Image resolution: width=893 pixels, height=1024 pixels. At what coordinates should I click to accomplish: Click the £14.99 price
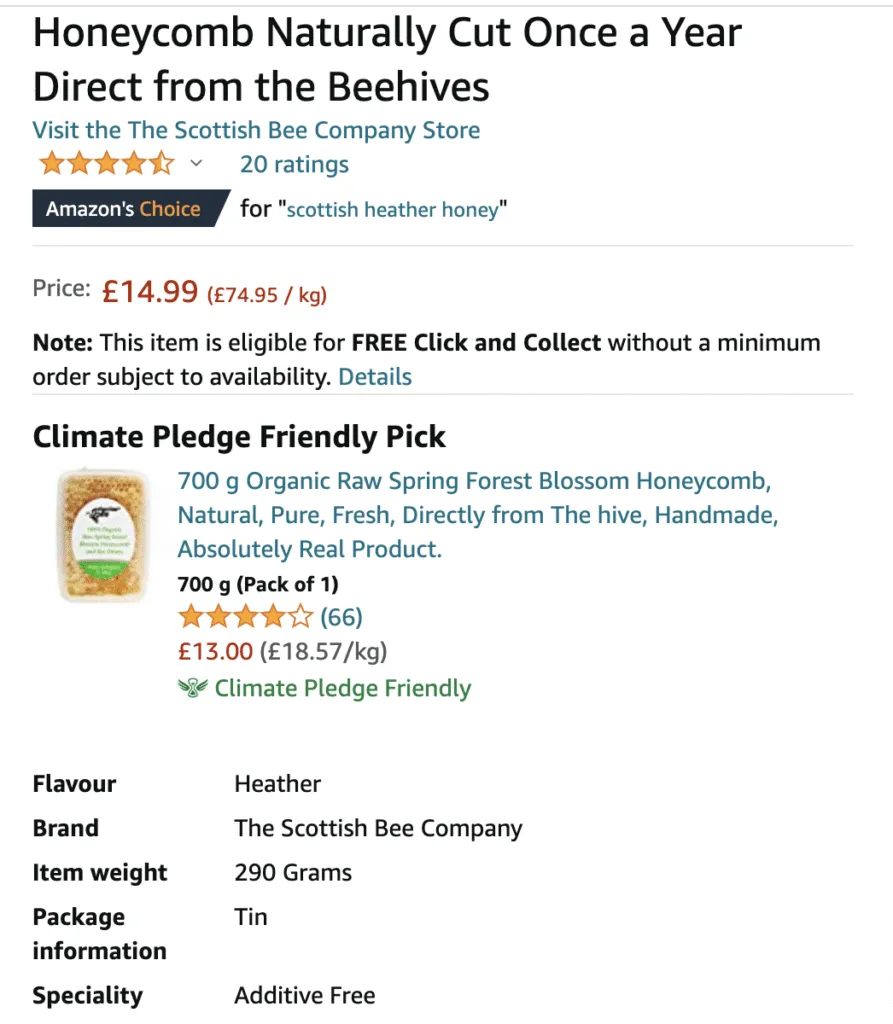[150, 291]
